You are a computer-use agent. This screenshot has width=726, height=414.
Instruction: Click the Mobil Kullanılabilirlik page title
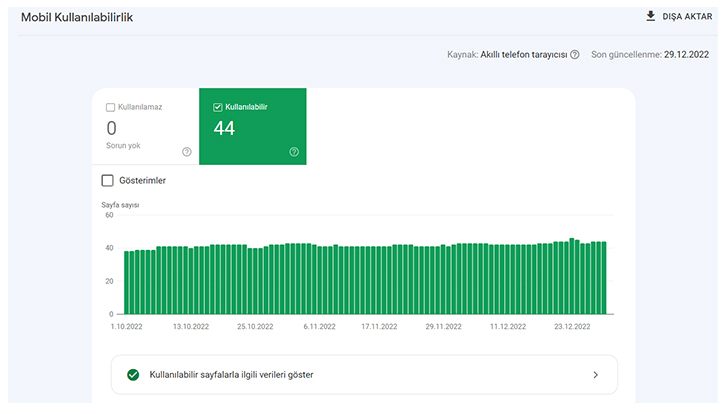coord(77,18)
